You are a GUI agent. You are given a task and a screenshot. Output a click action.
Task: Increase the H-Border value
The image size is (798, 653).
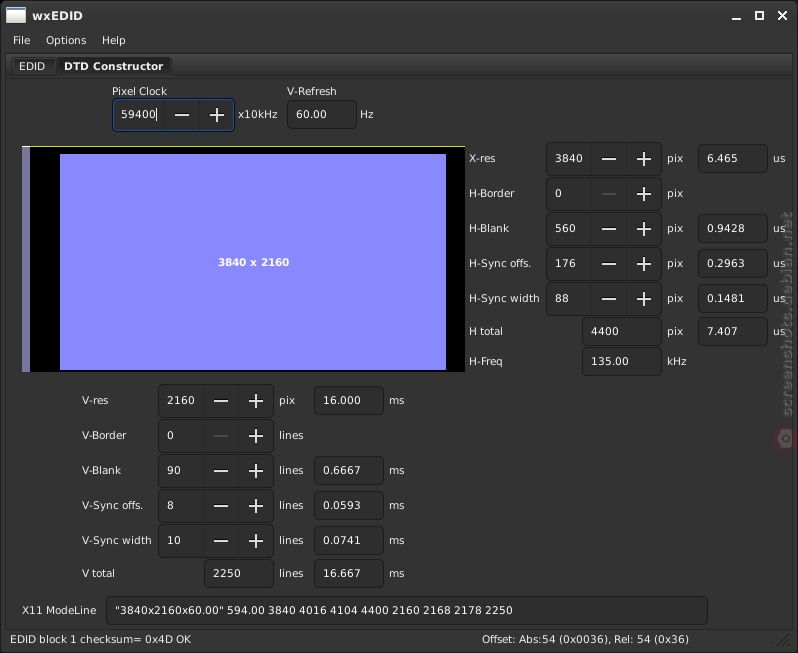point(644,194)
